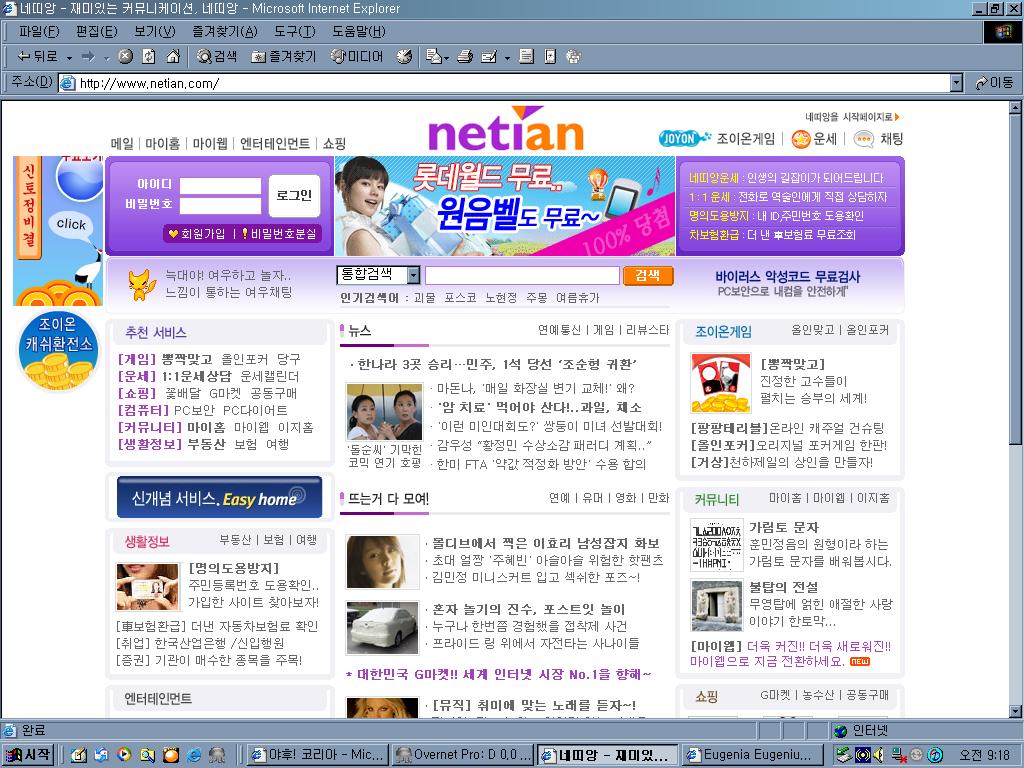Expand the 통합검색 search category dropdown
The width and height of the screenshot is (1024, 768).
point(413,275)
